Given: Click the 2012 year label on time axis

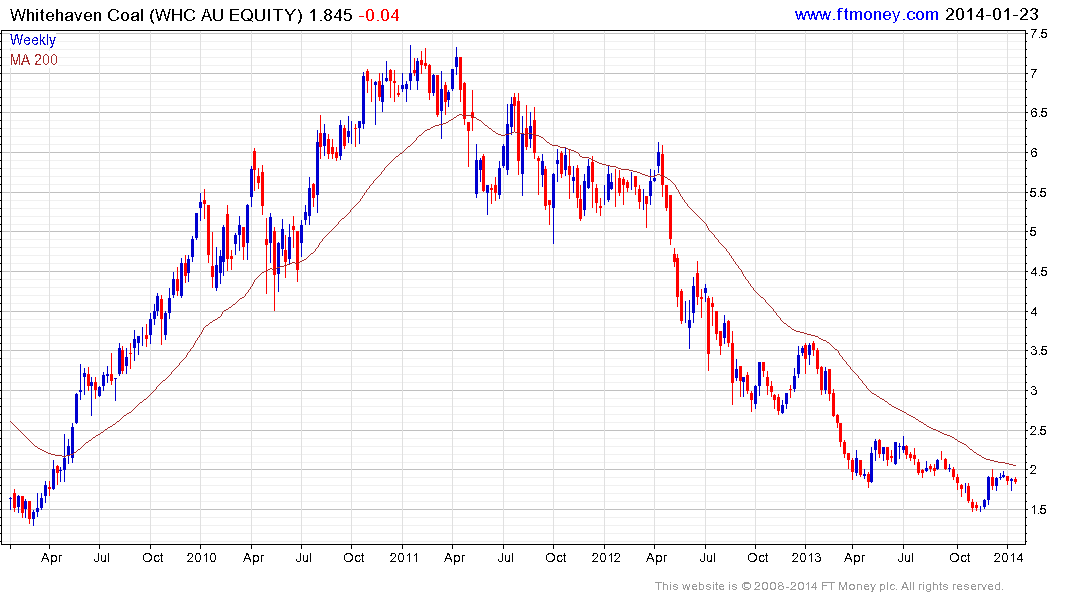Looking at the screenshot, I should click(606, 557).
